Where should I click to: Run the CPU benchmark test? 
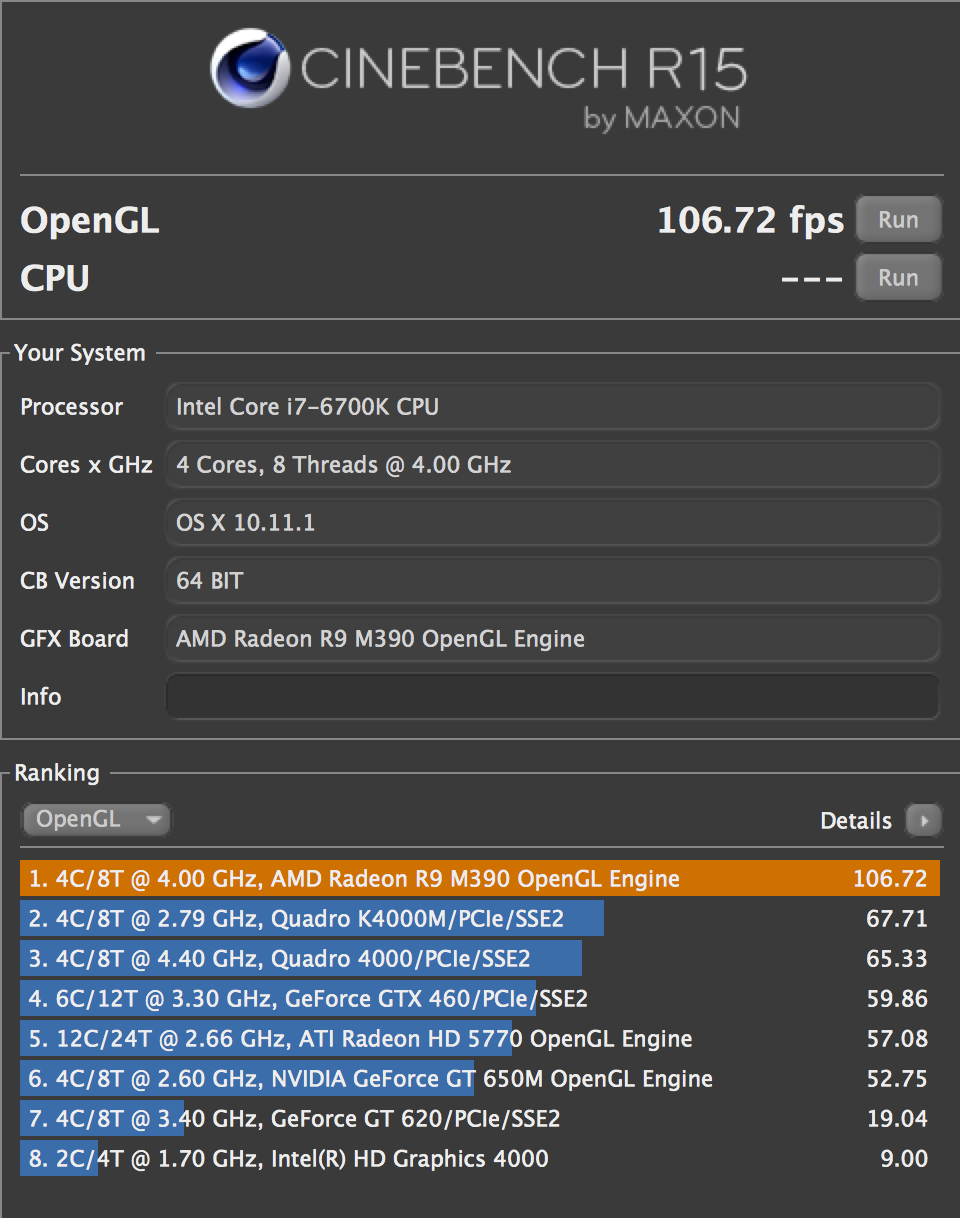(897, 277)
